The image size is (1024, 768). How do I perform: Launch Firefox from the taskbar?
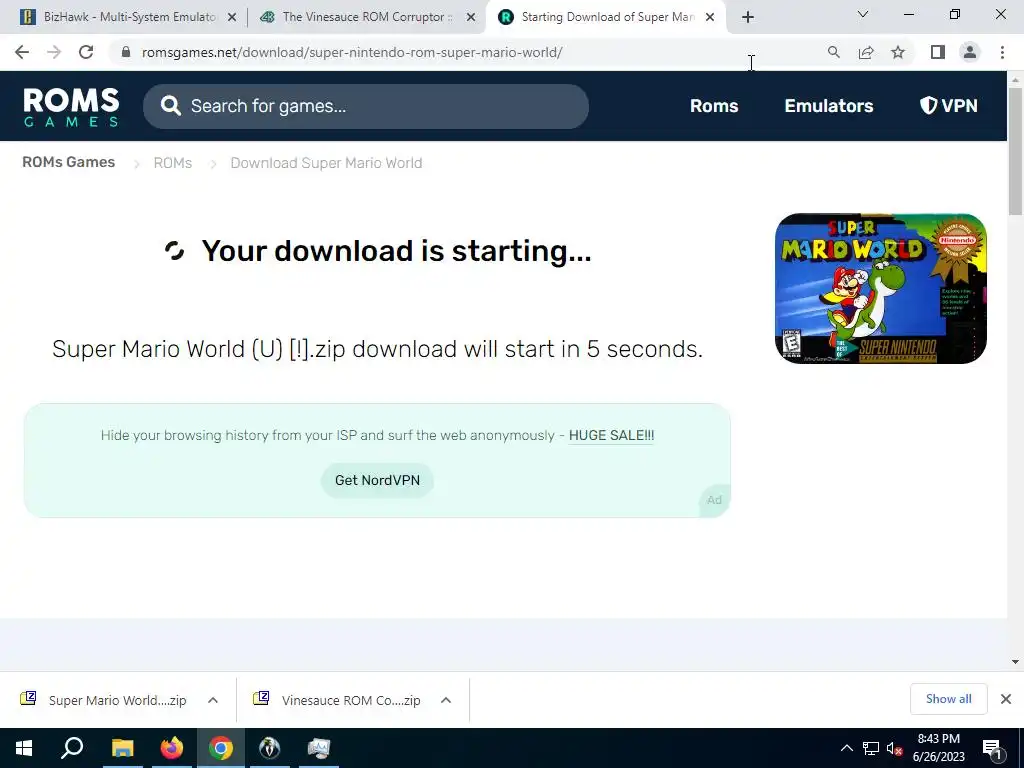(x=172, y=748)
